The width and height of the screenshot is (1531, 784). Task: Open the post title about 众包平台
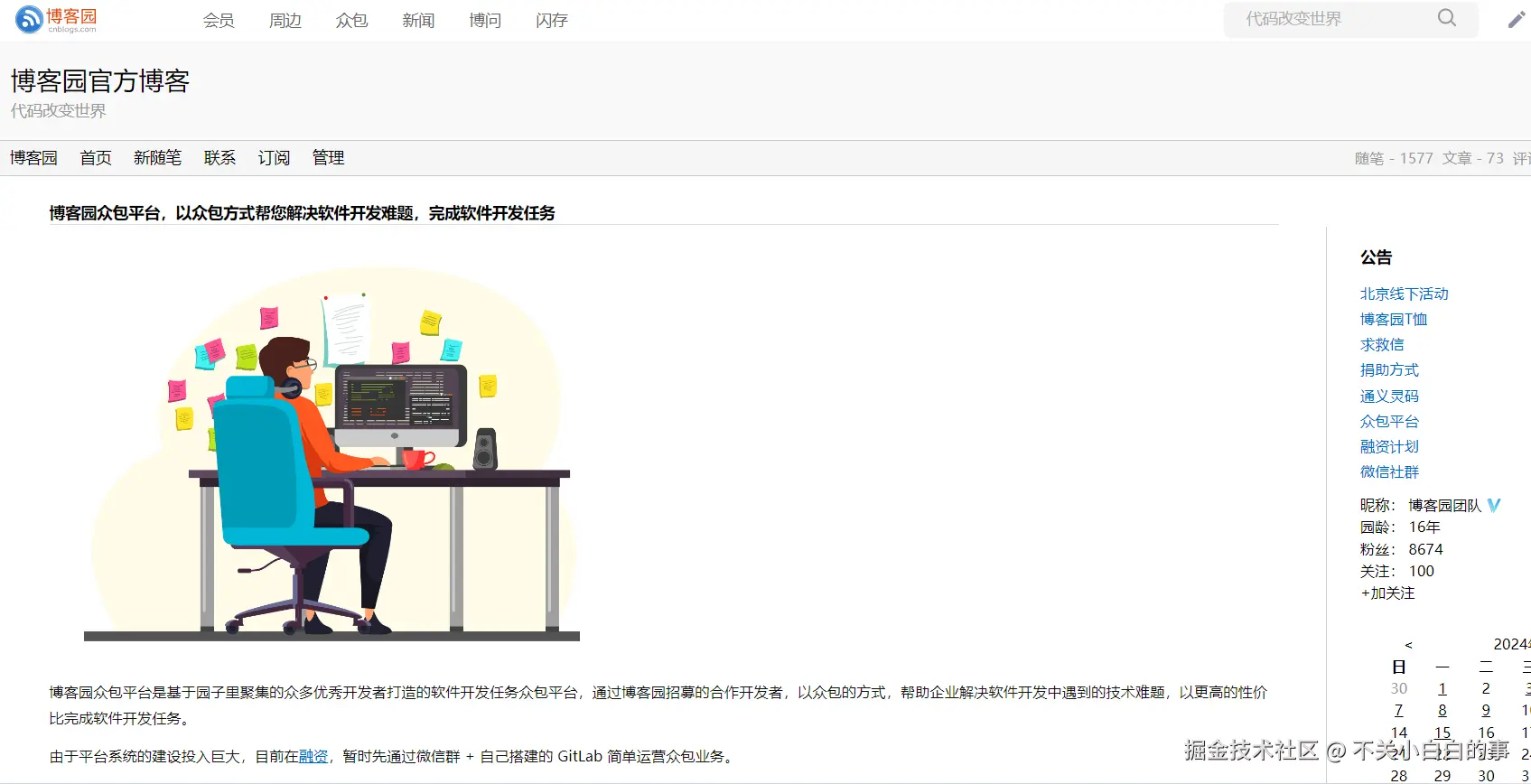[x=302, y=213]
